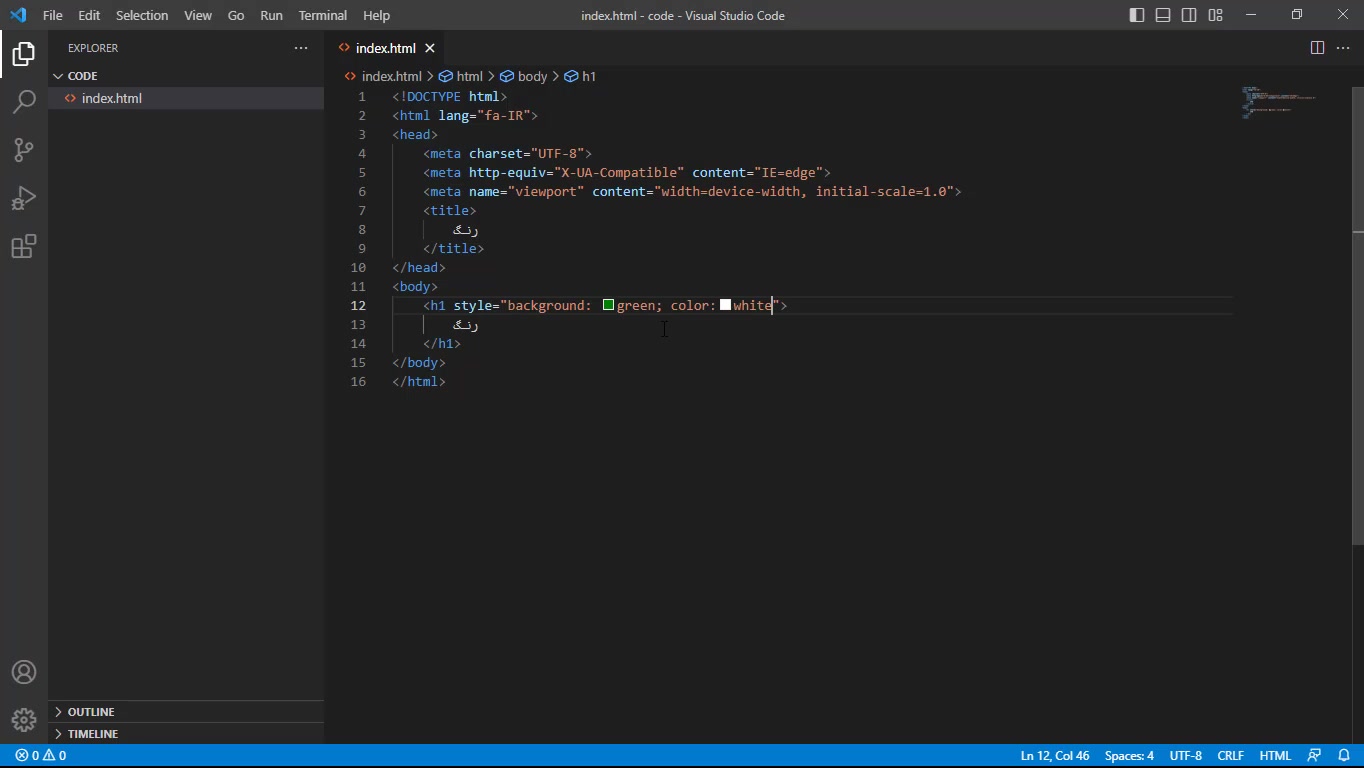
Task: Toggle the Panel layout button
Action: pyautogui.click(x=1163, y=15)
